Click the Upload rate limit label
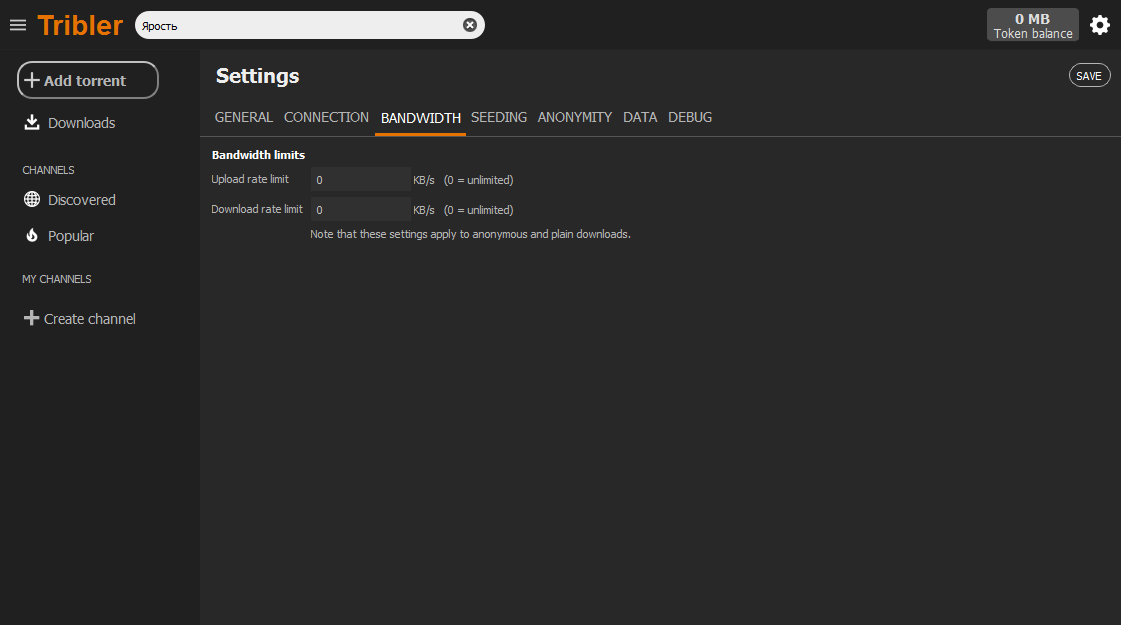1121x625 pixels. (x=250, y=179)
